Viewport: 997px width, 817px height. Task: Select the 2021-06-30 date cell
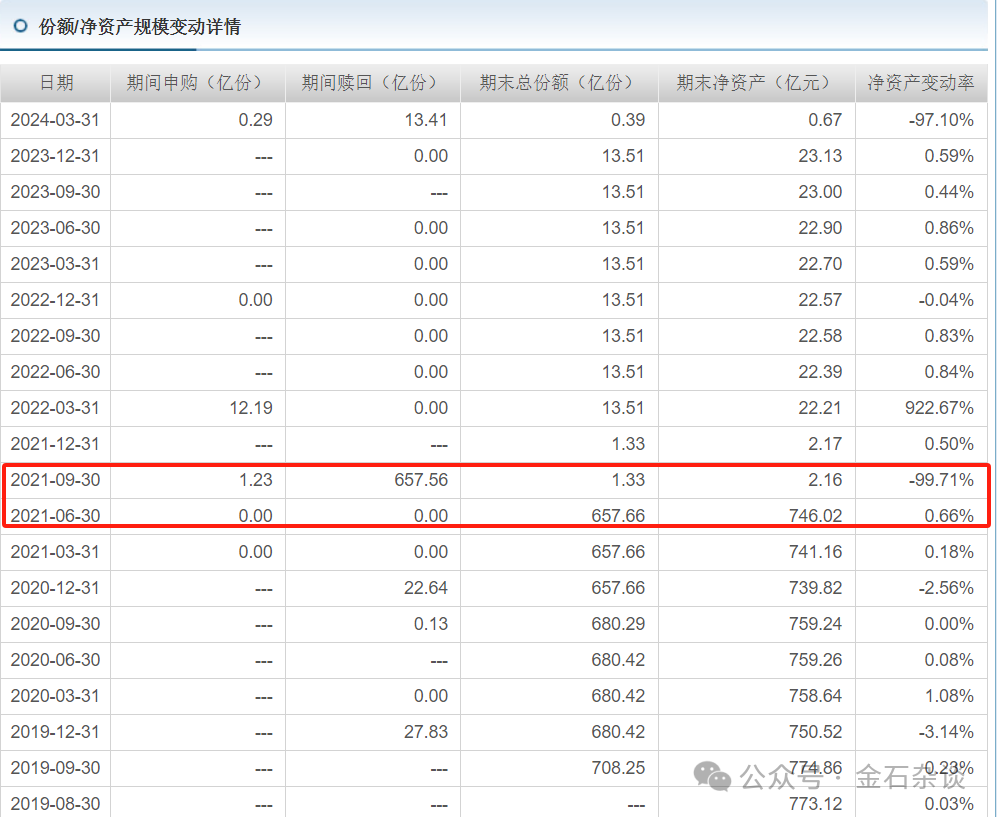pos(55,516)
